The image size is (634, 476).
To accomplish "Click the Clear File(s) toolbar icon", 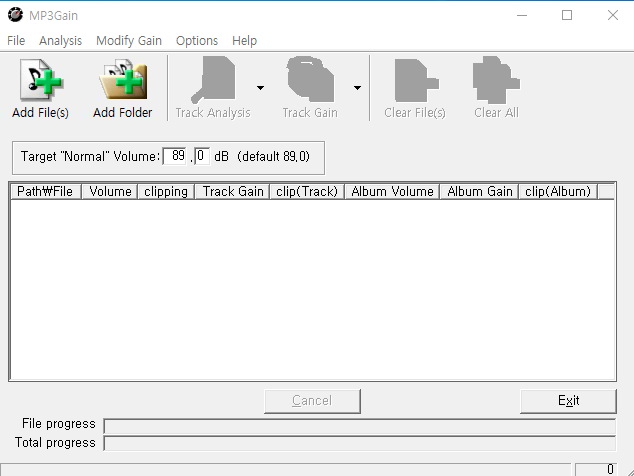I will pos(416,80).
